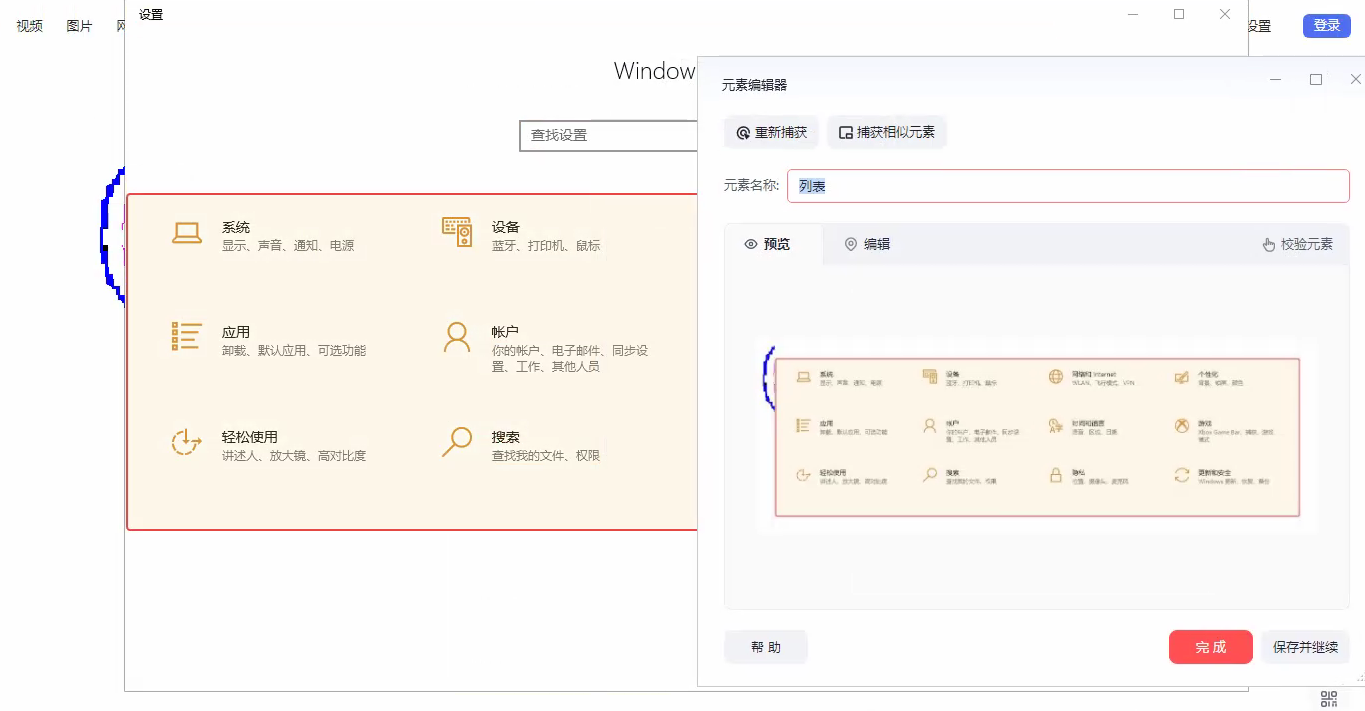Click the 校验元素 button

pyautogui.click(x=1298, y=244)
